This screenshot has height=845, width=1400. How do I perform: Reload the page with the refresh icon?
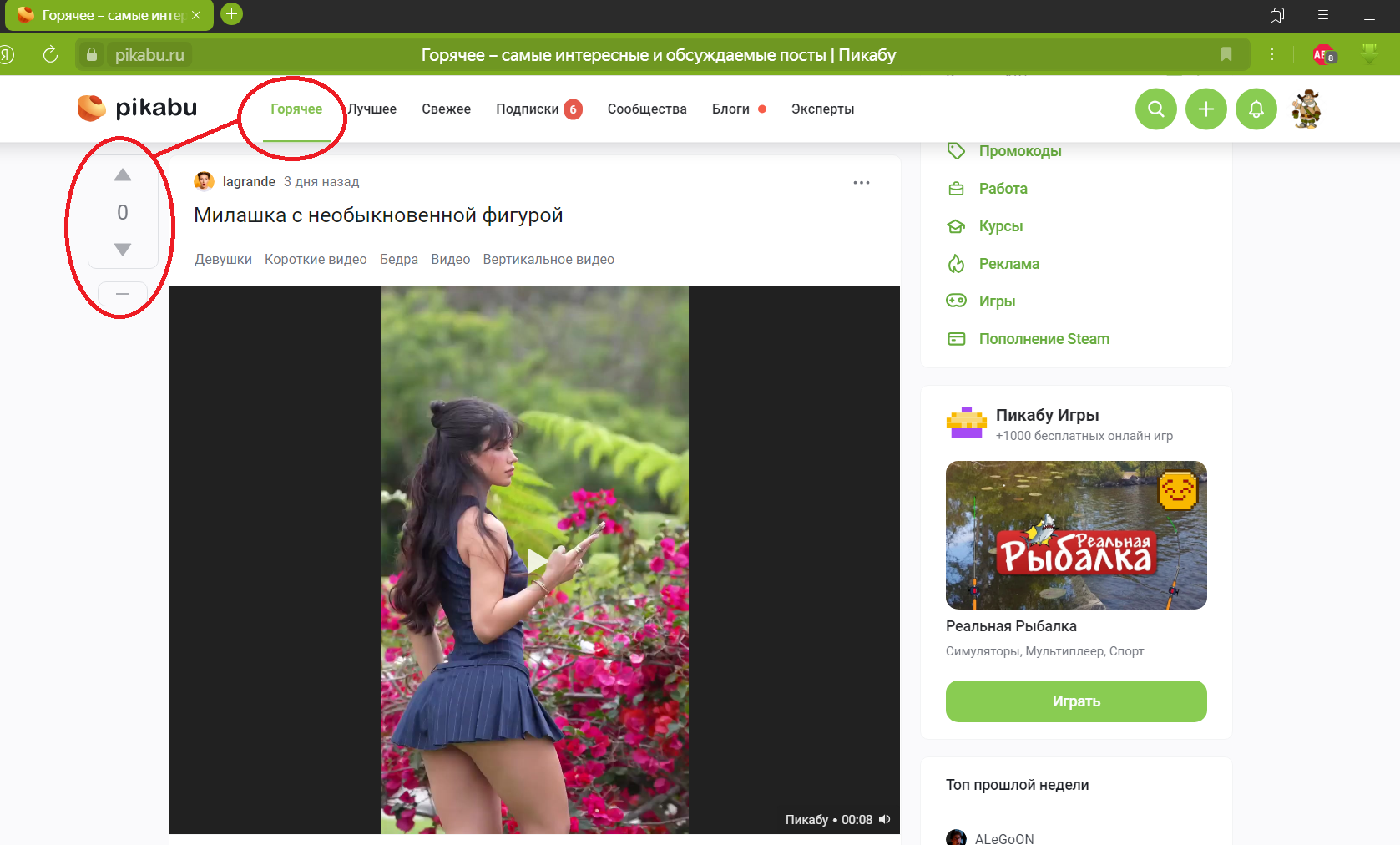point(50,55)
